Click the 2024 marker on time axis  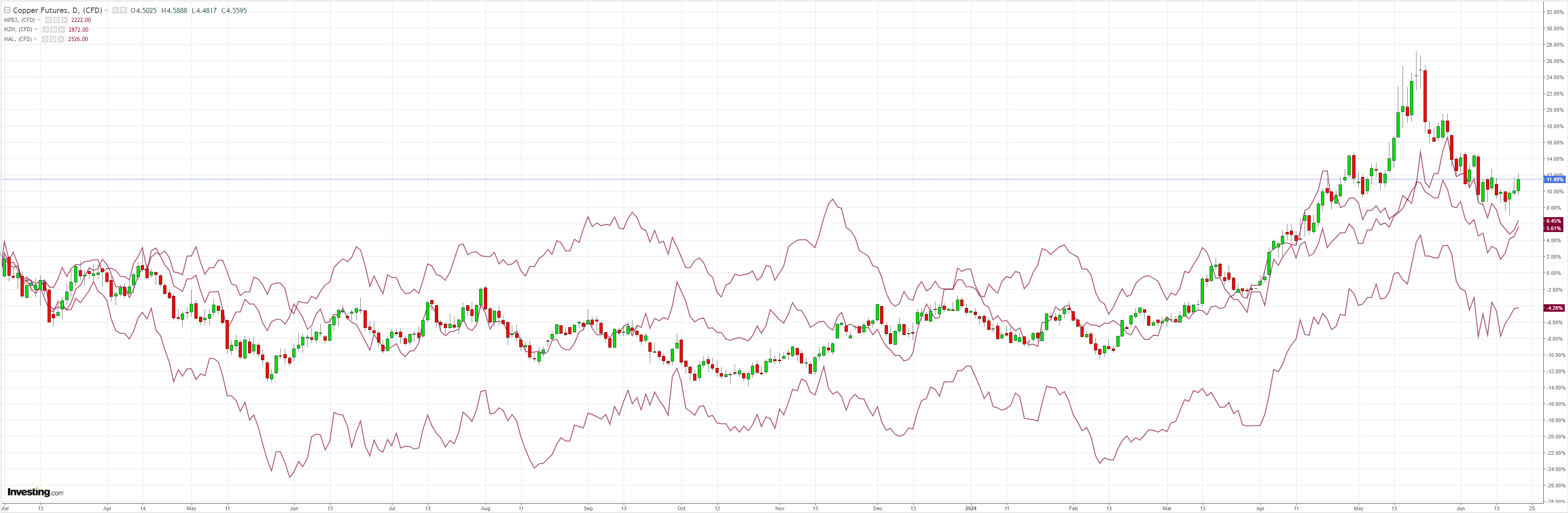pos(971,508)
